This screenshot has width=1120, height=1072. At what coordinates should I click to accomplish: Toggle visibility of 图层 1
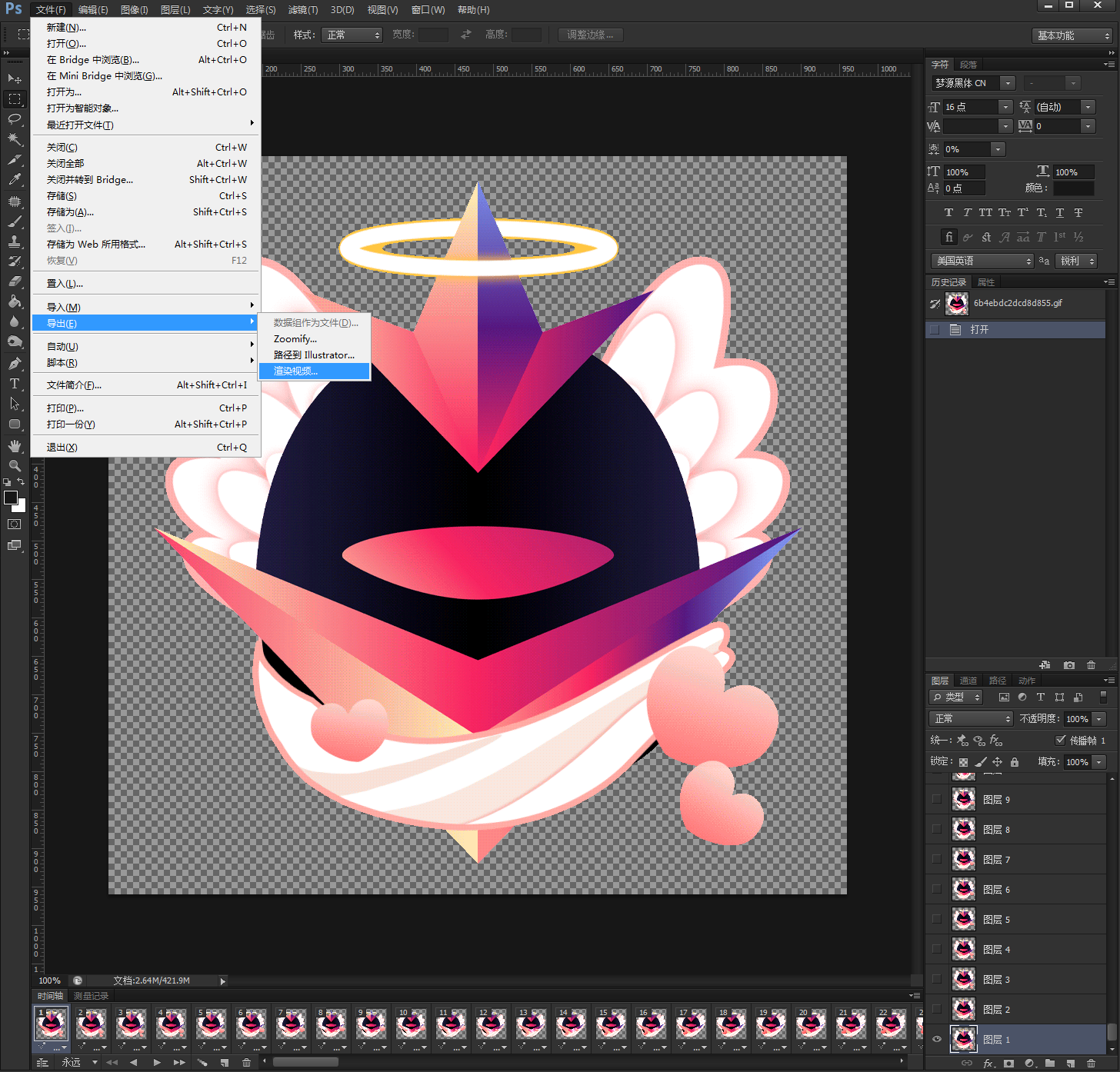[937, 1039]
